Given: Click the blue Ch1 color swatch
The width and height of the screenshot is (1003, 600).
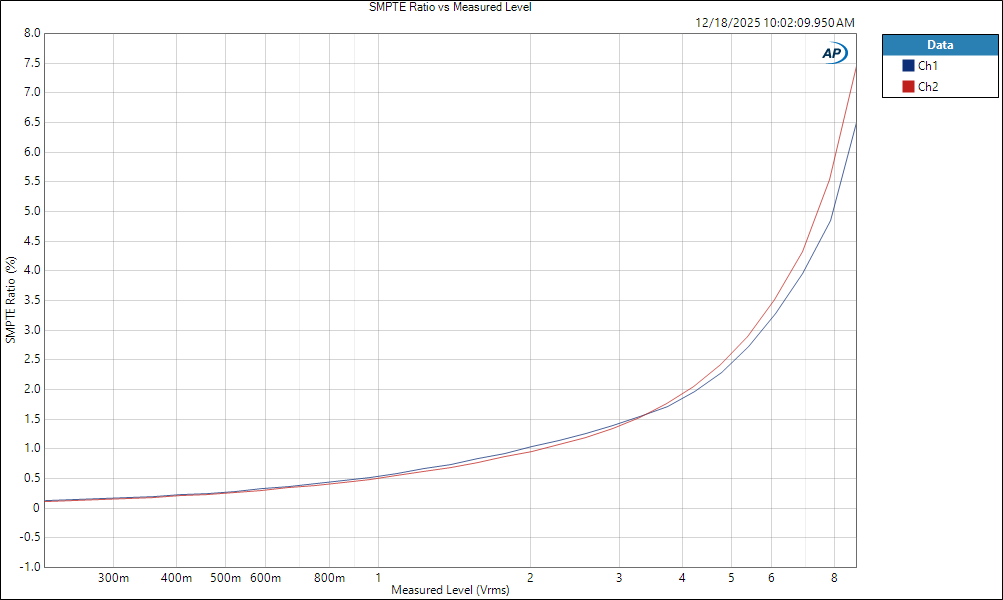Looking at the screenshot, I should pos(908,66).
